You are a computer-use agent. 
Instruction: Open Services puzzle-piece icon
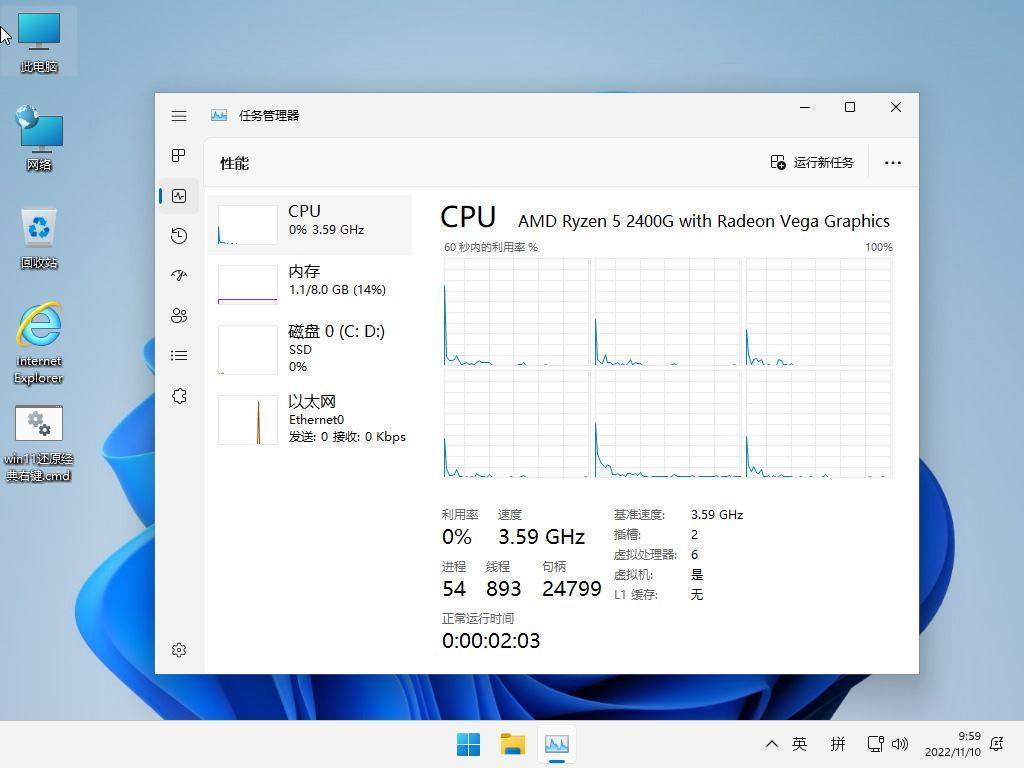179,396
